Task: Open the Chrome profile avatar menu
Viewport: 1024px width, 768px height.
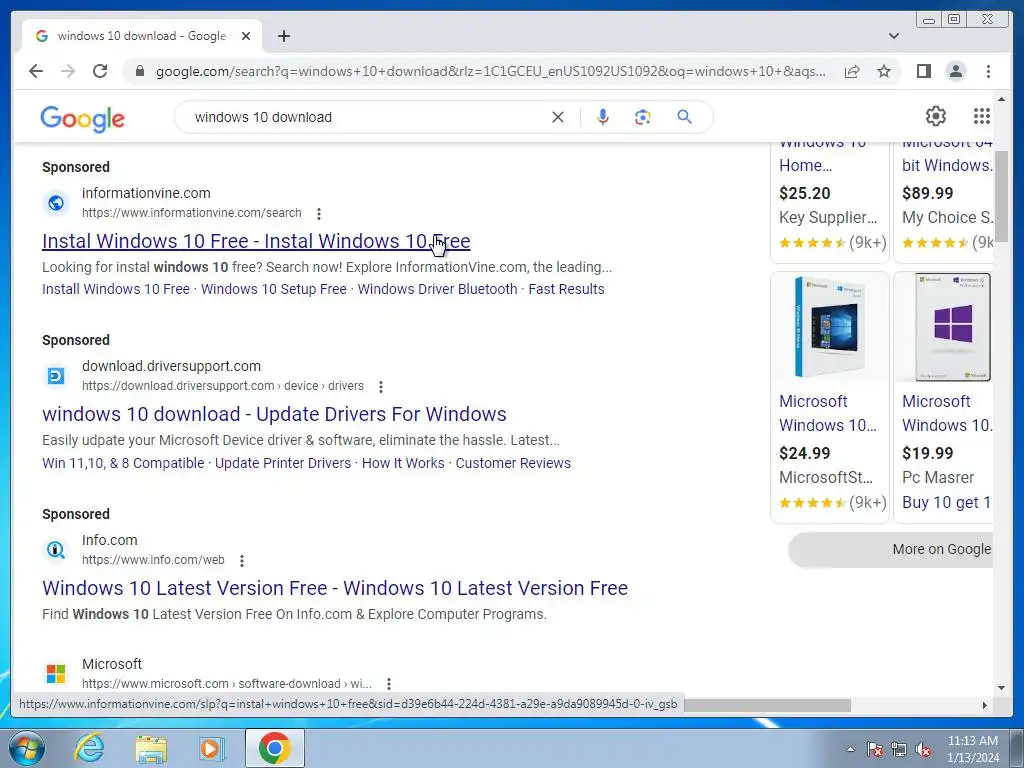Action: [x=955, y=71]
